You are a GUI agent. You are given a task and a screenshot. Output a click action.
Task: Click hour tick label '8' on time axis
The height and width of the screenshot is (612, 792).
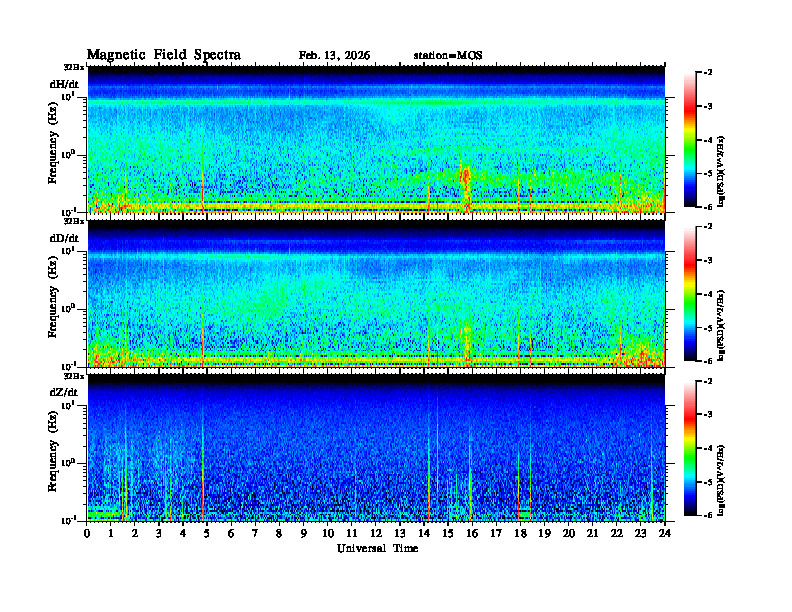click(x=279, y=534)
